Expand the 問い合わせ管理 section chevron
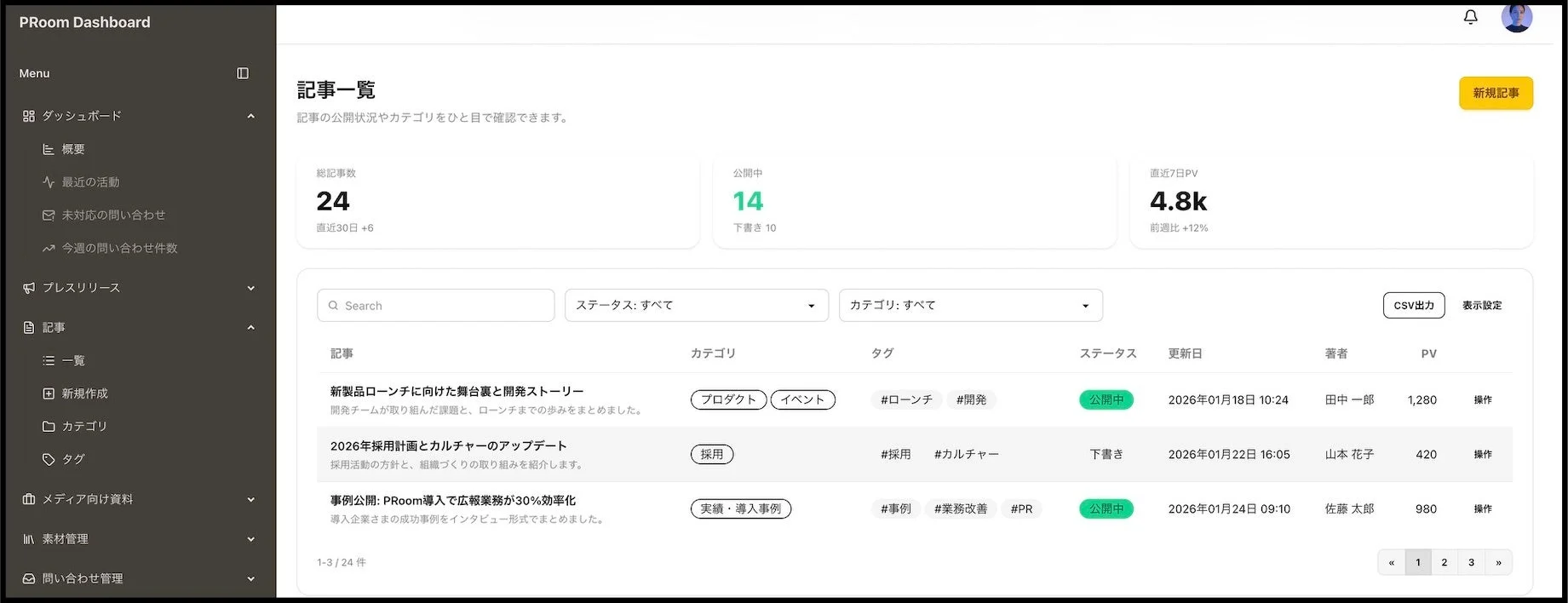The image size is (1568, 603). click(251, 578)
